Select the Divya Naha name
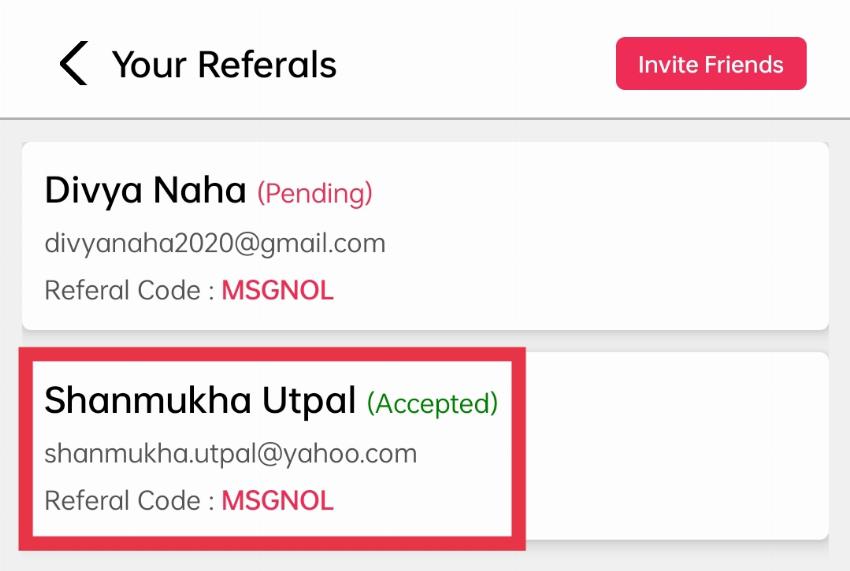 [x=145, y=190]
